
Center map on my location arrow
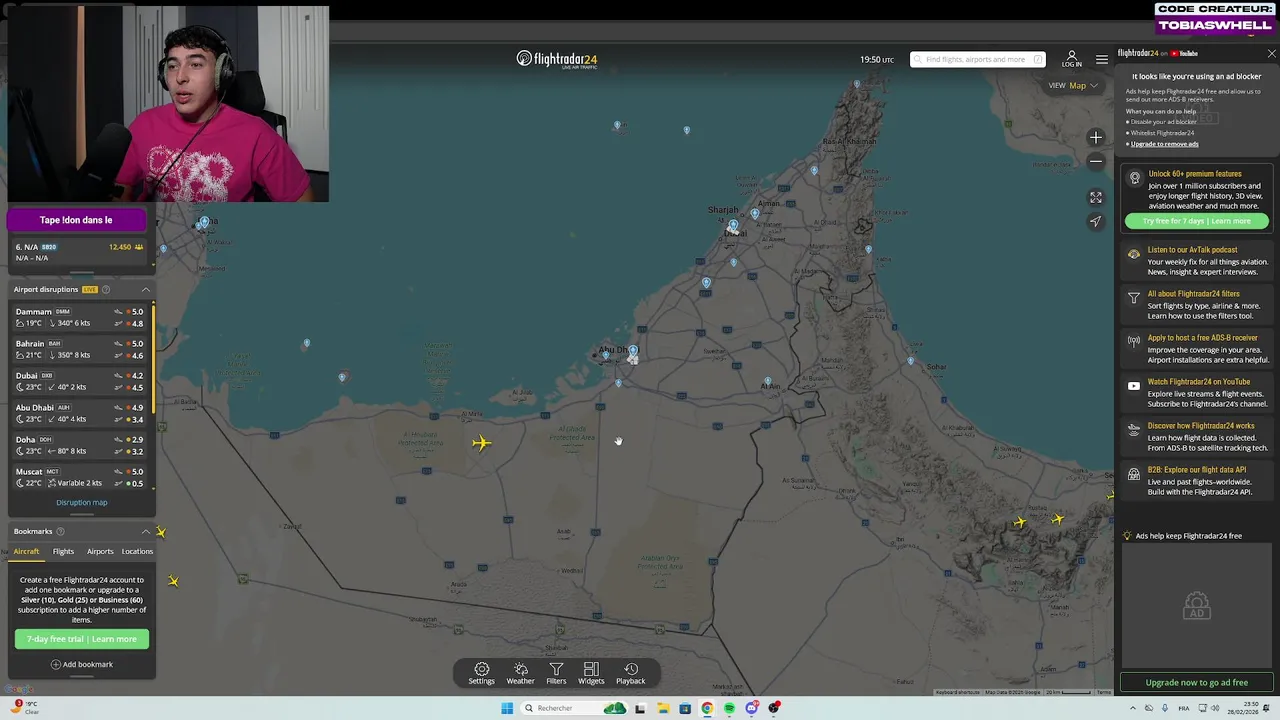pyautogui.click(x=1096, y=221)
